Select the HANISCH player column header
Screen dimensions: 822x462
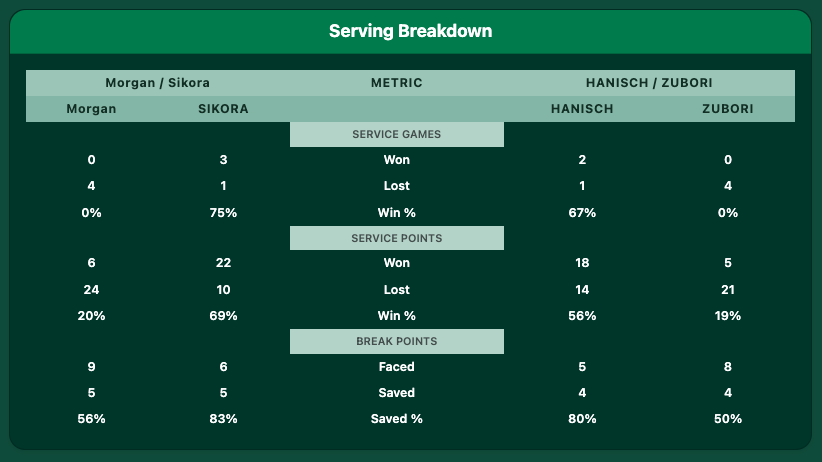pos(581,109)
